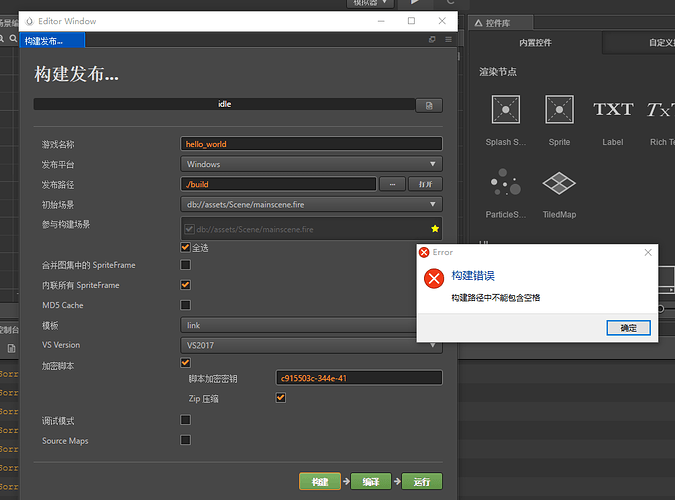Click the 脚本加密密钥 key input field
Screen dimensions: 675x500
click(x=359, y=378)
